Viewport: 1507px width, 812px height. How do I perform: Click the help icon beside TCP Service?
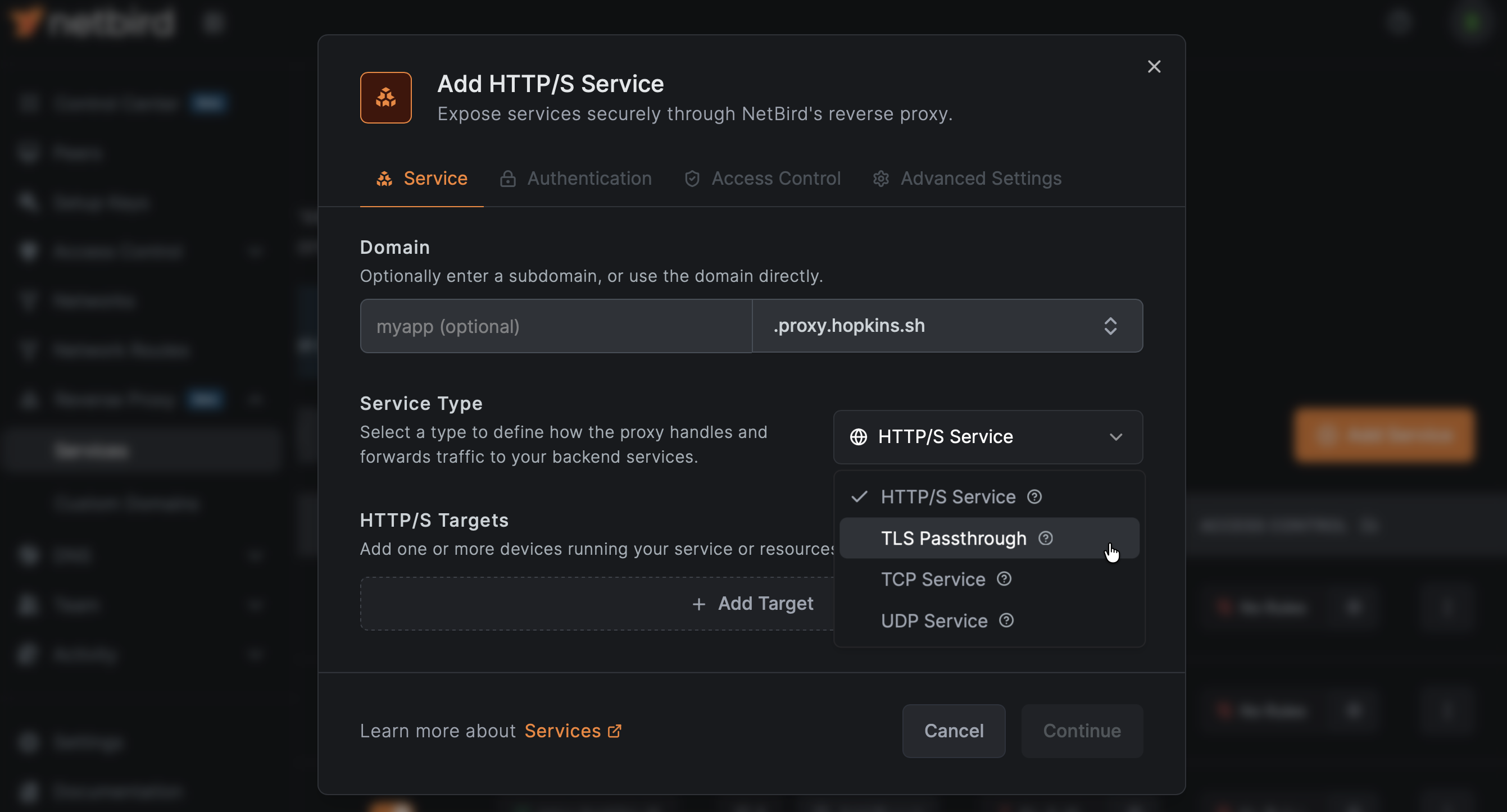tap(1004, 580)
